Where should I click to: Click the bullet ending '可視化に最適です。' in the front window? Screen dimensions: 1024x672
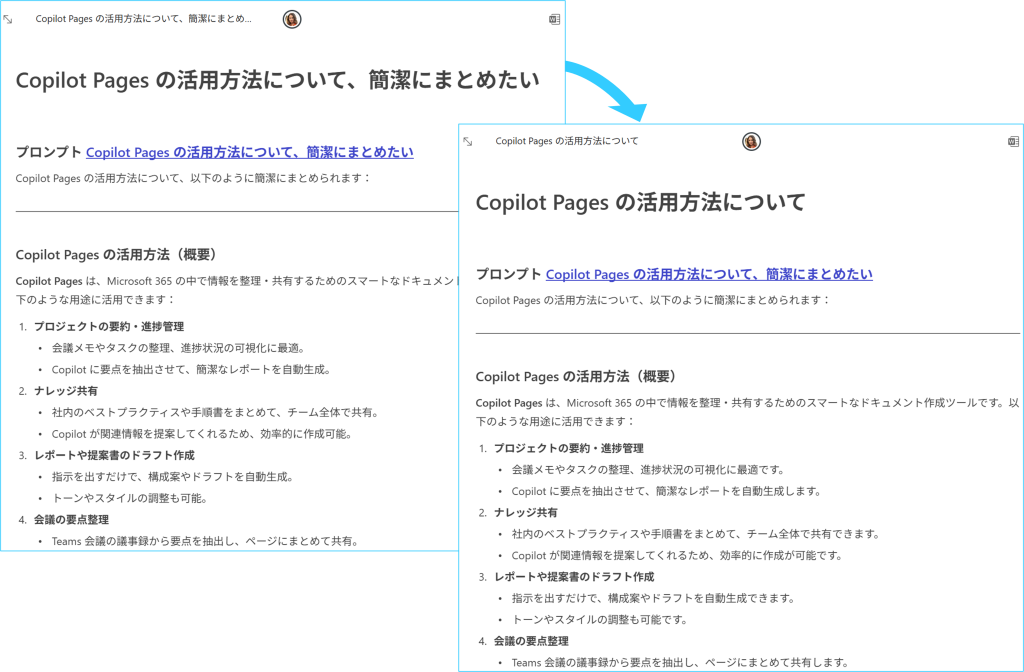click(648, 470)
